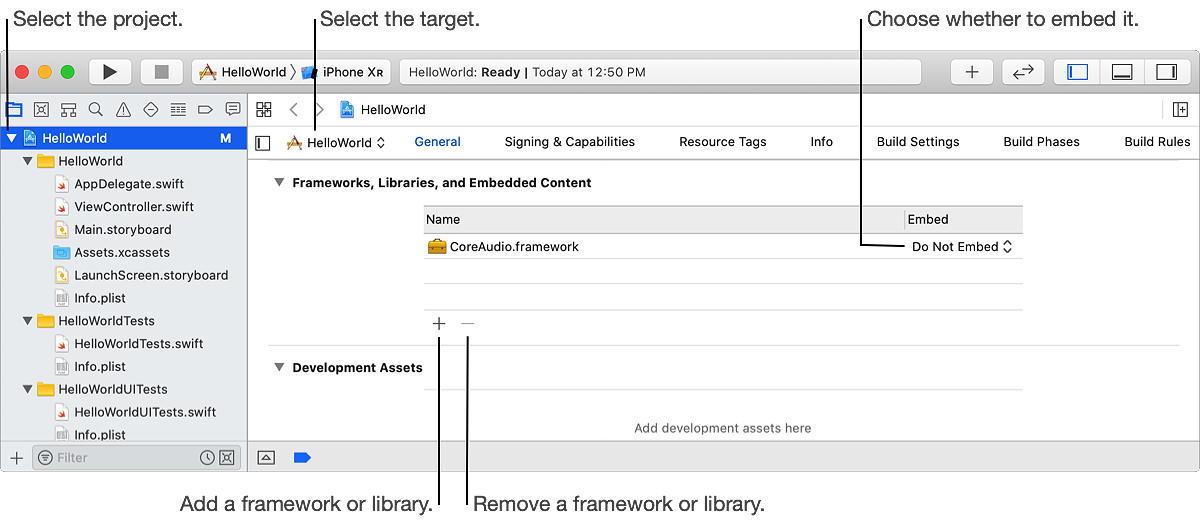Open the Build Rules tab
The image size is (1200, 522).
click(1157, 142)
